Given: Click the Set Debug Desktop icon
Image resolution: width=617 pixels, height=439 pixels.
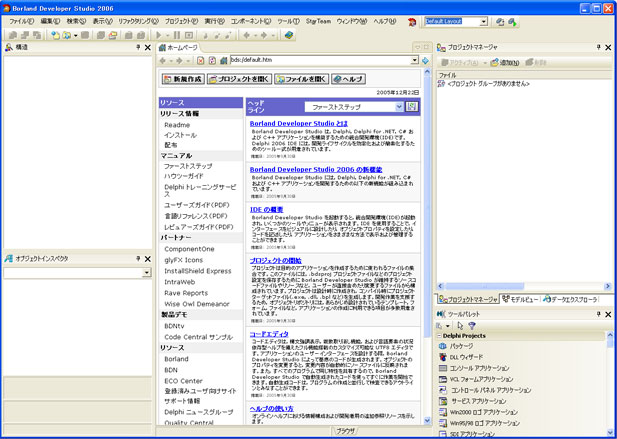Looking at the screenshot, I should point(512,22).
